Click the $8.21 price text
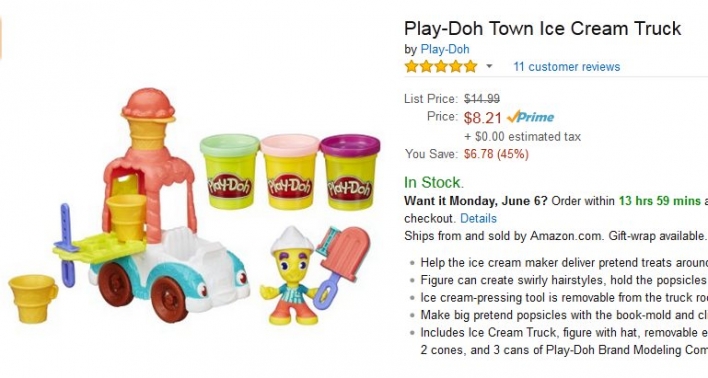The width and height of the screenshot is (708, 378). coord(483,118)
